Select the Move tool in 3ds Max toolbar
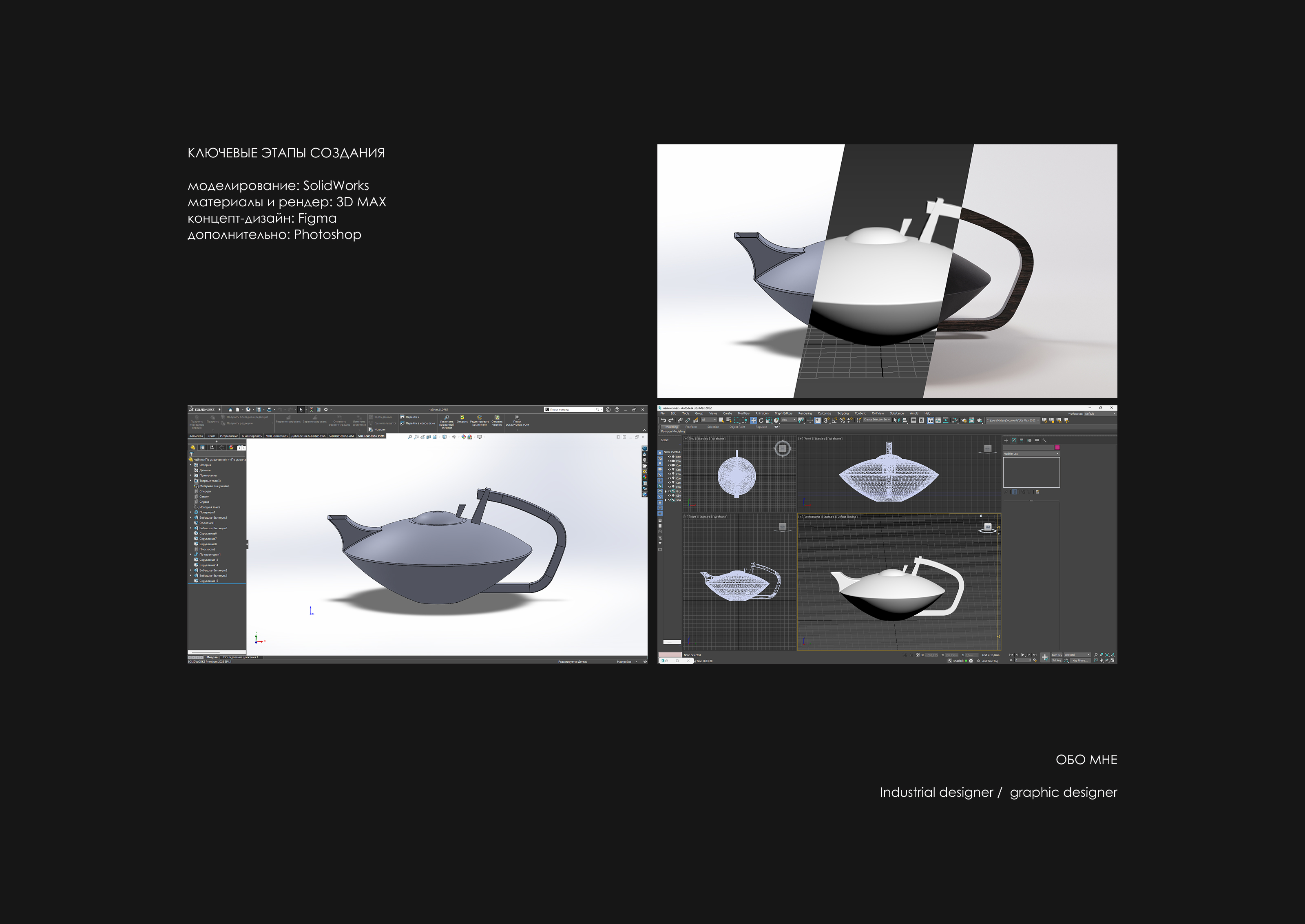Image resolution: width=1305 pixels, height=924 pixels. tap(754, 420)
